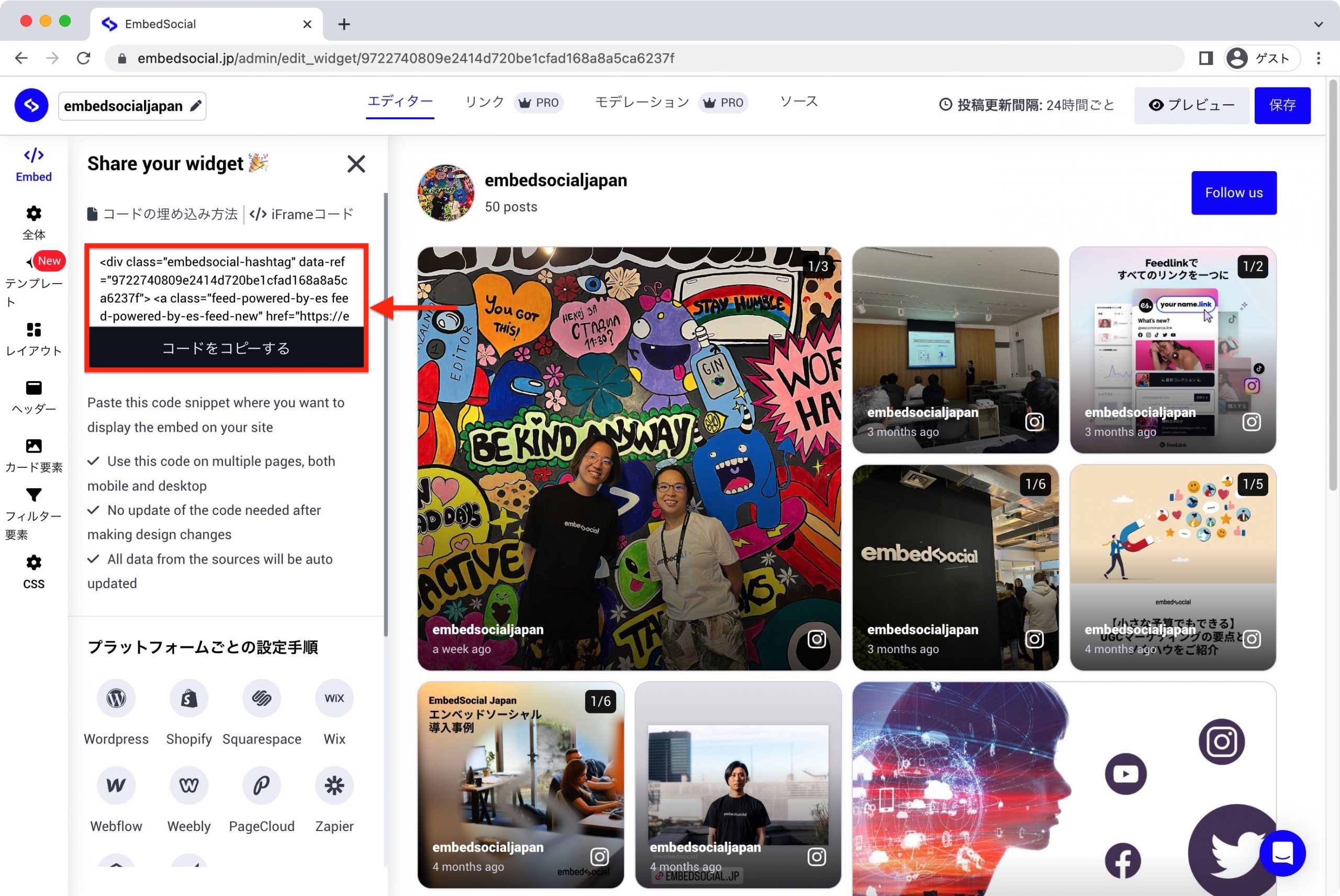Go back in browser history
This screenshot has width=1340, height=896.
[x=21, y=58]
